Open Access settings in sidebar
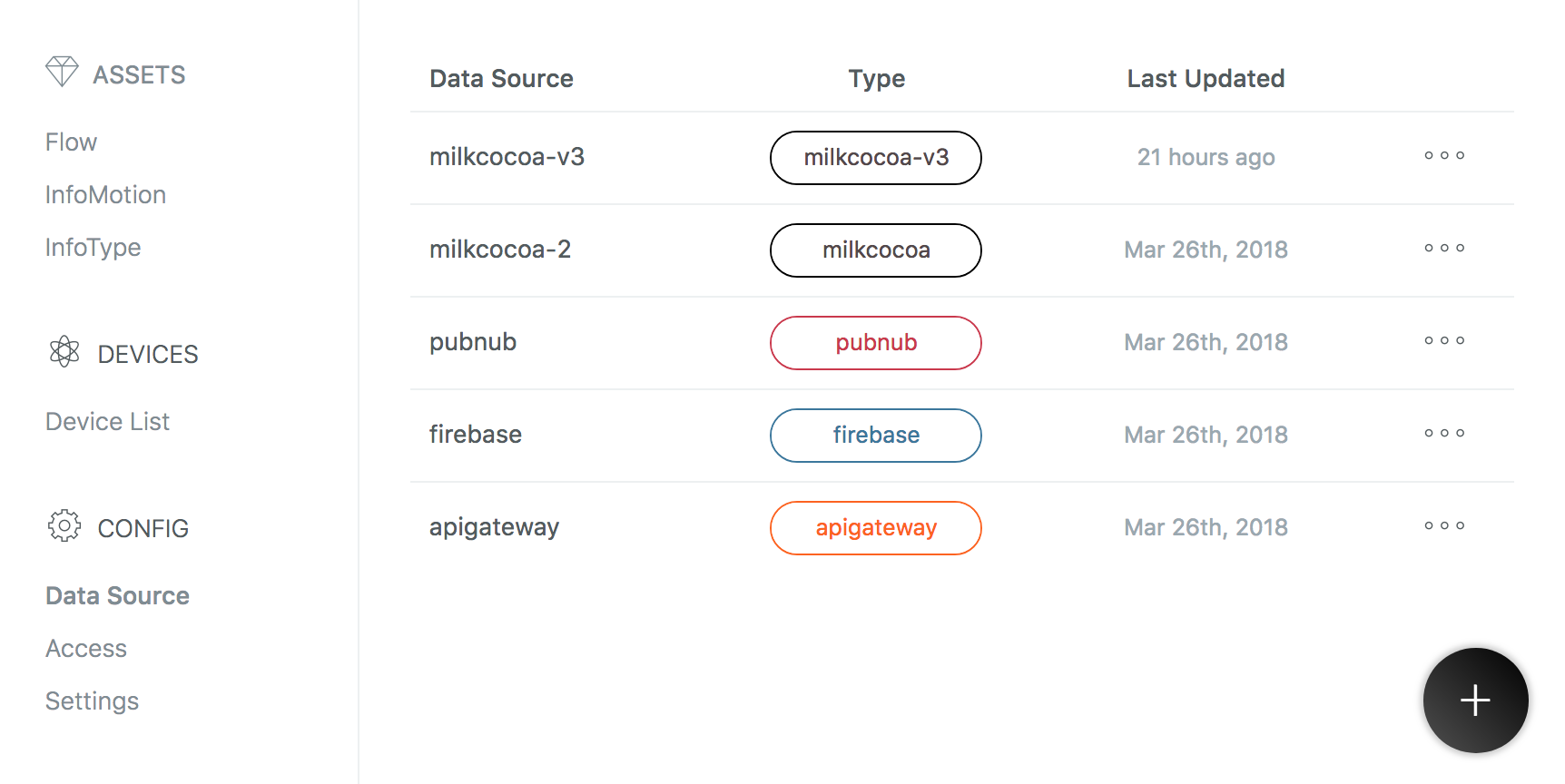This screenshot has width=1565, height=784. pos(86,649)
